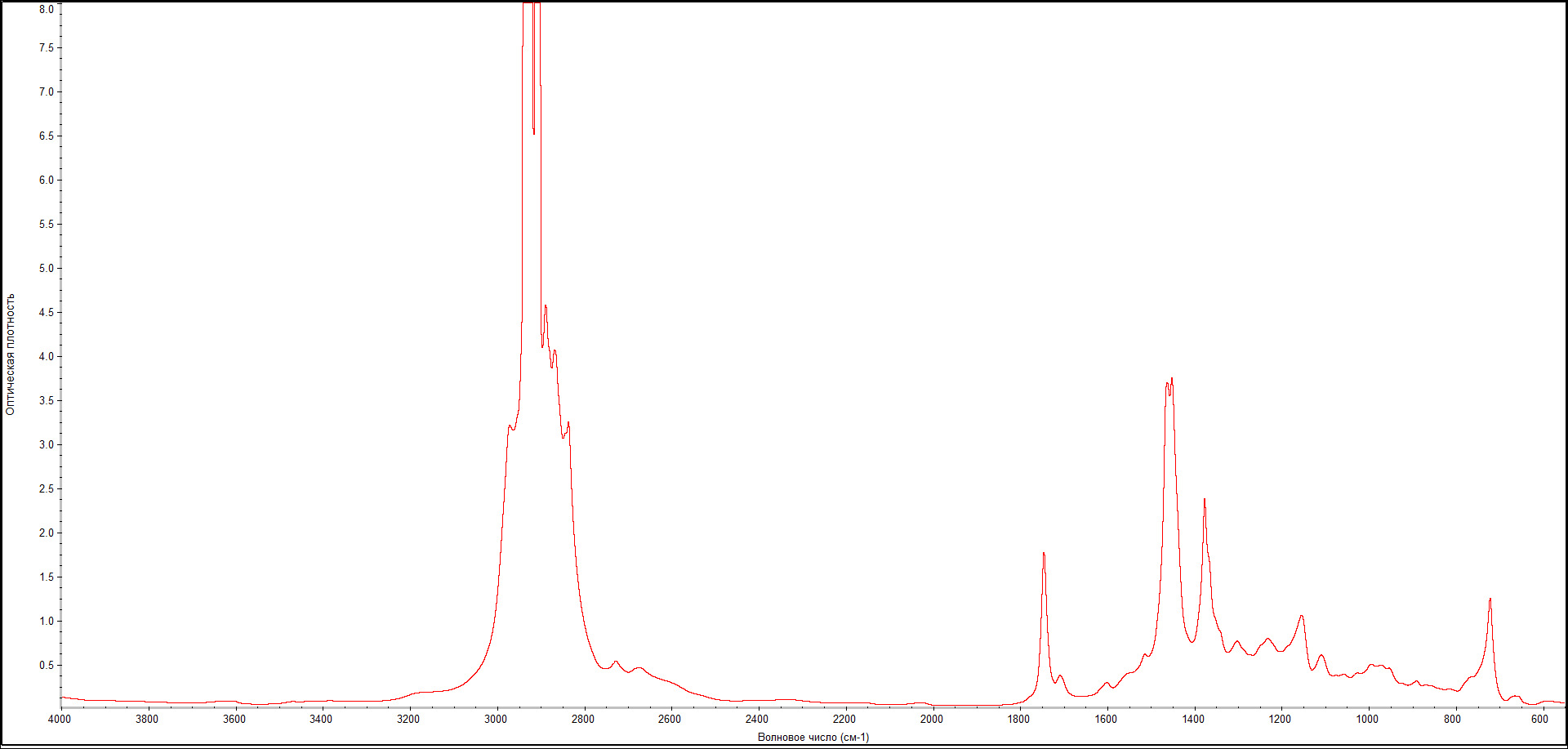The image size is (1568, 749).
Task: Click the 8.0 optical density tick label
Action: click(x=47, y=9)
